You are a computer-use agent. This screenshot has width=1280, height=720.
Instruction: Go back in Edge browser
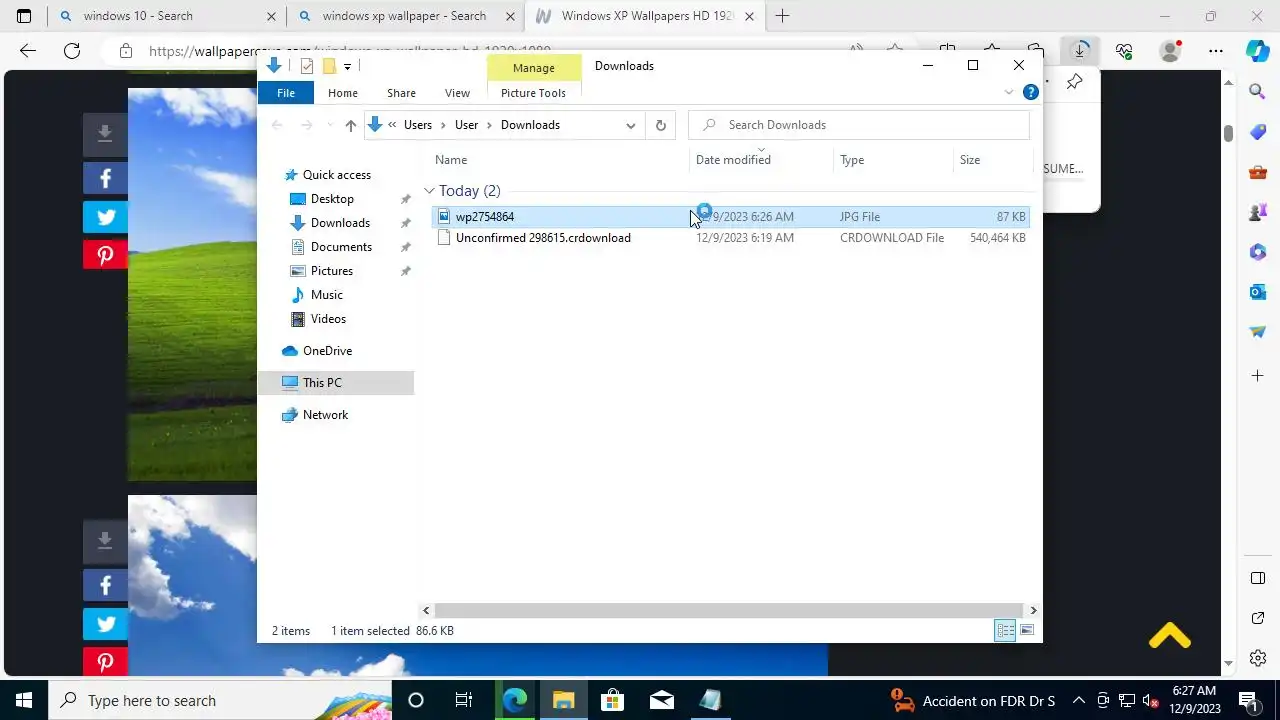[x=28, y=51]
